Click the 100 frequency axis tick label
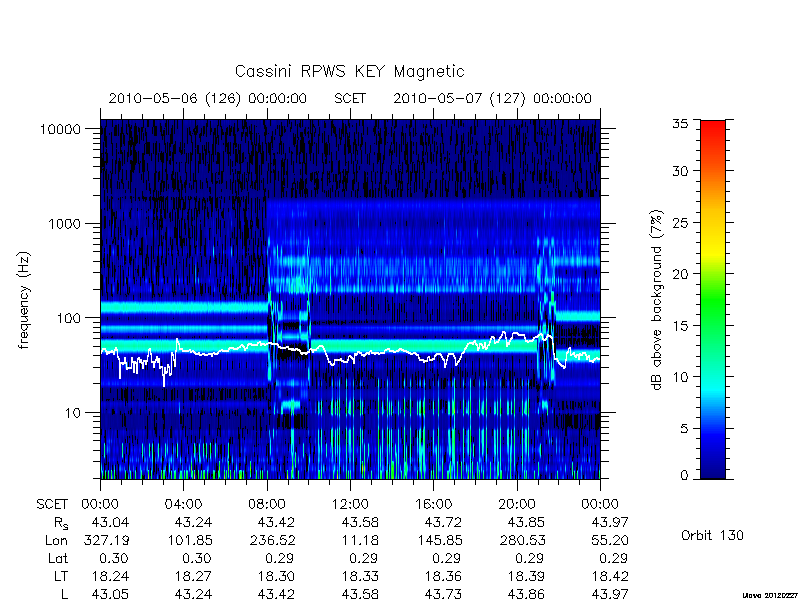 [x=69, y=318]
